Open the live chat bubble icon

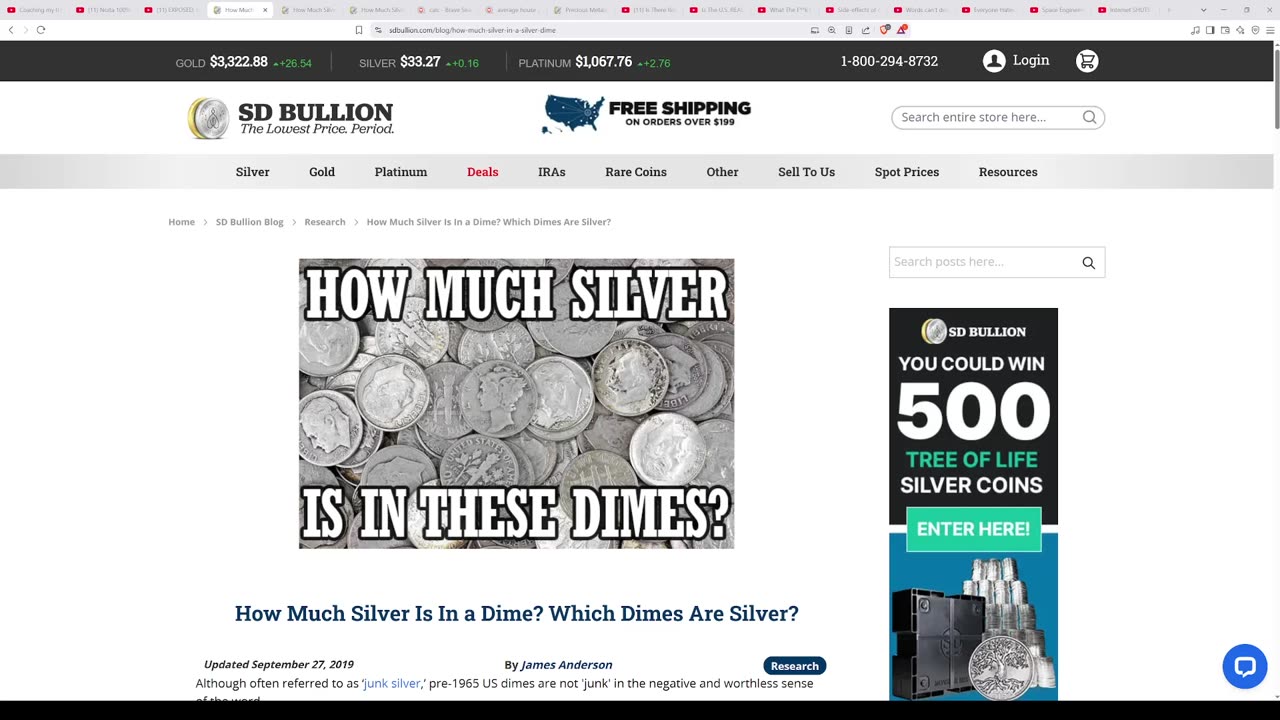click(1245, 666)
